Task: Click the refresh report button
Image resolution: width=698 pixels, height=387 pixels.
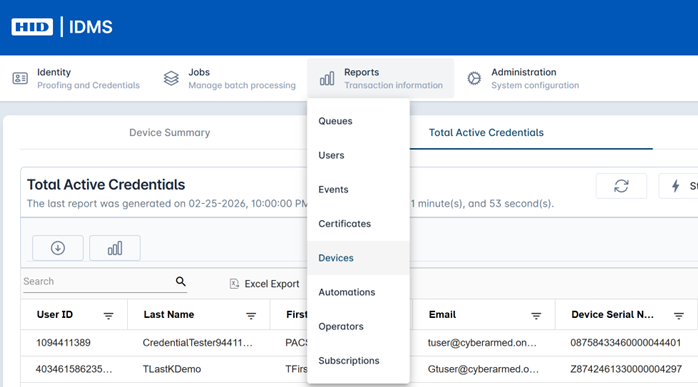Action: click(x=621, y=186)
